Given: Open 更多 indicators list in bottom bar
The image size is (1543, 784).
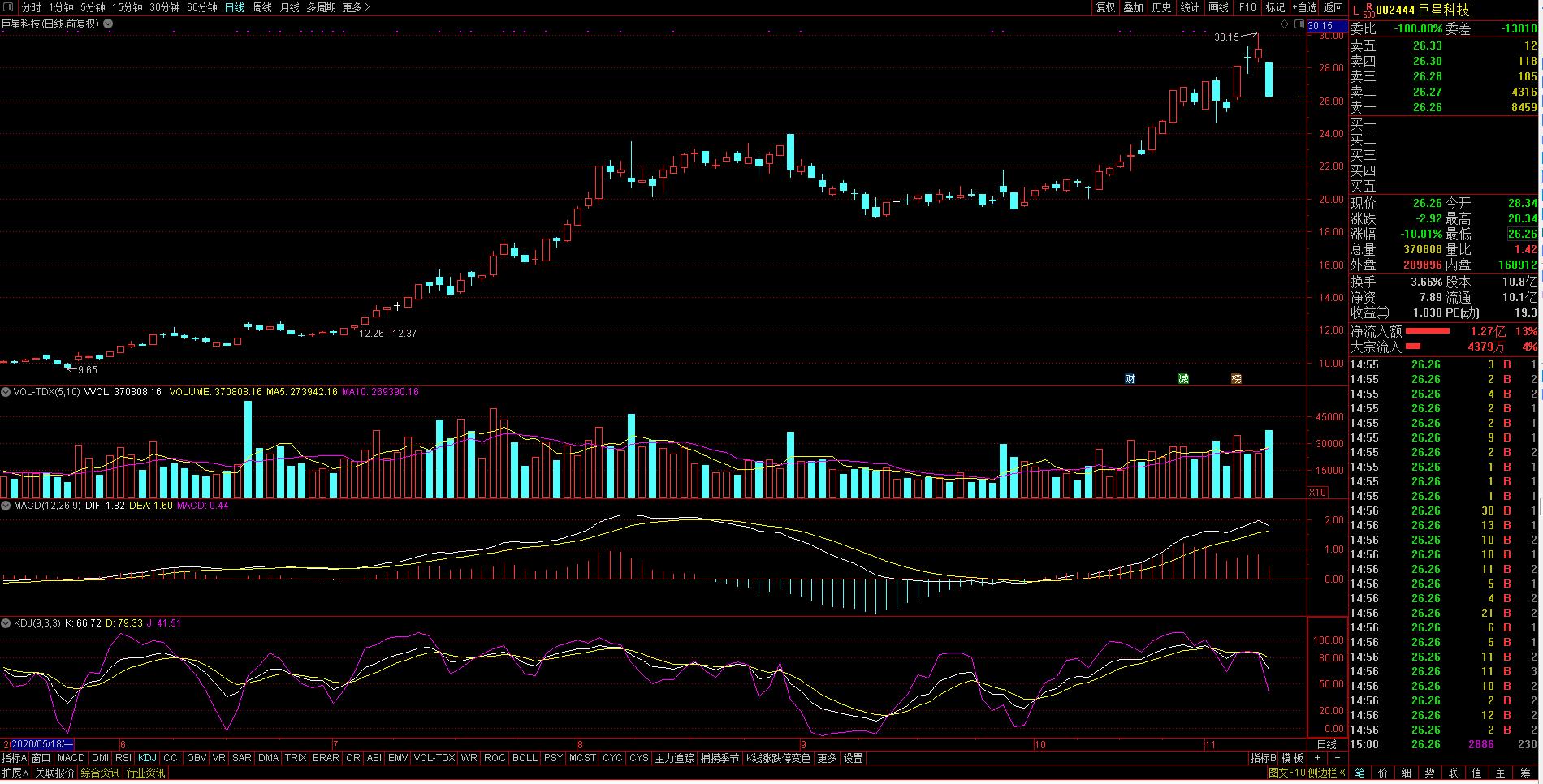Looking at the screenshot, I should coord(827,758).
